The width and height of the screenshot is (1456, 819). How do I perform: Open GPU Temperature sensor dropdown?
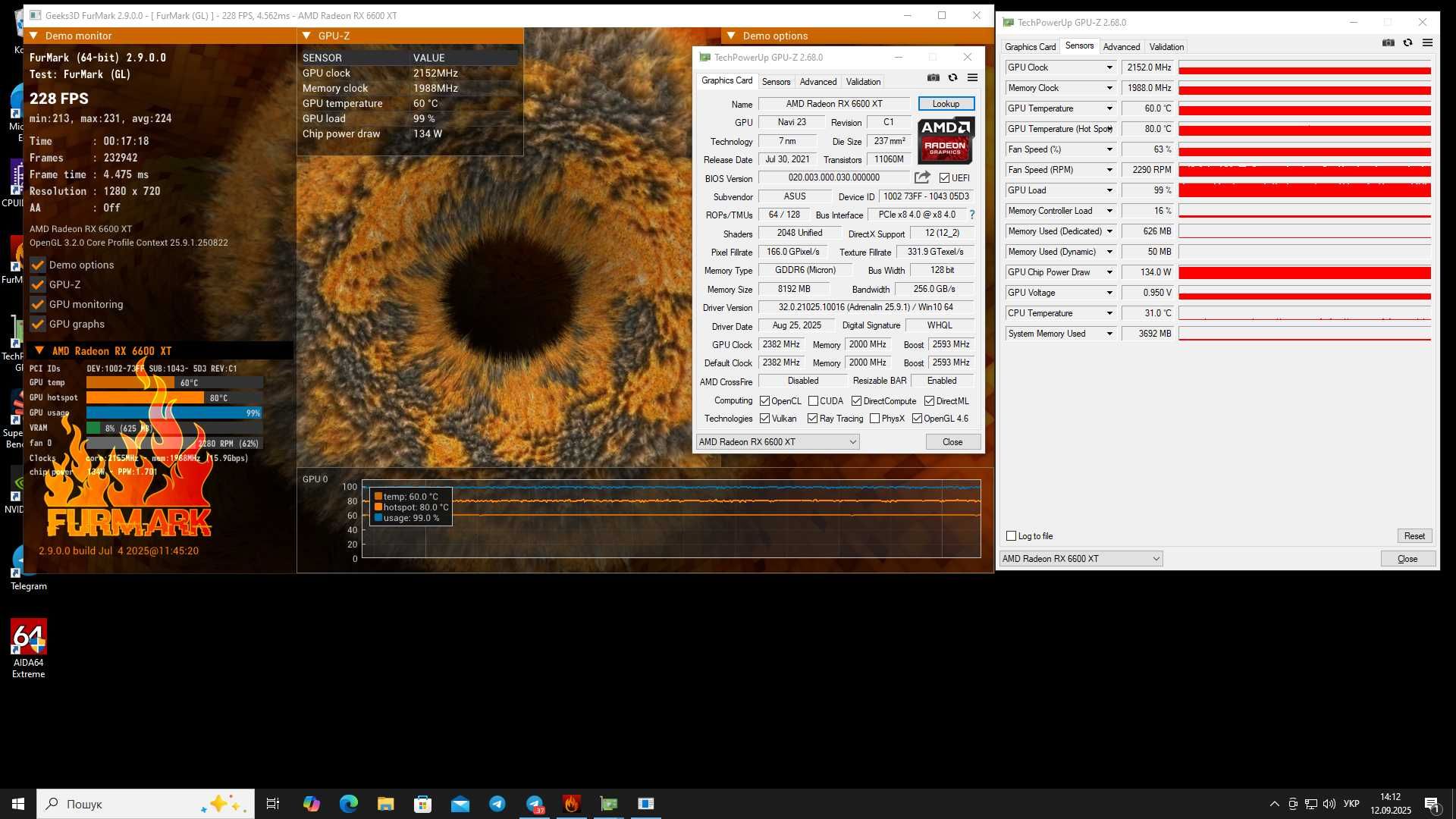(x=1109, y=108)
